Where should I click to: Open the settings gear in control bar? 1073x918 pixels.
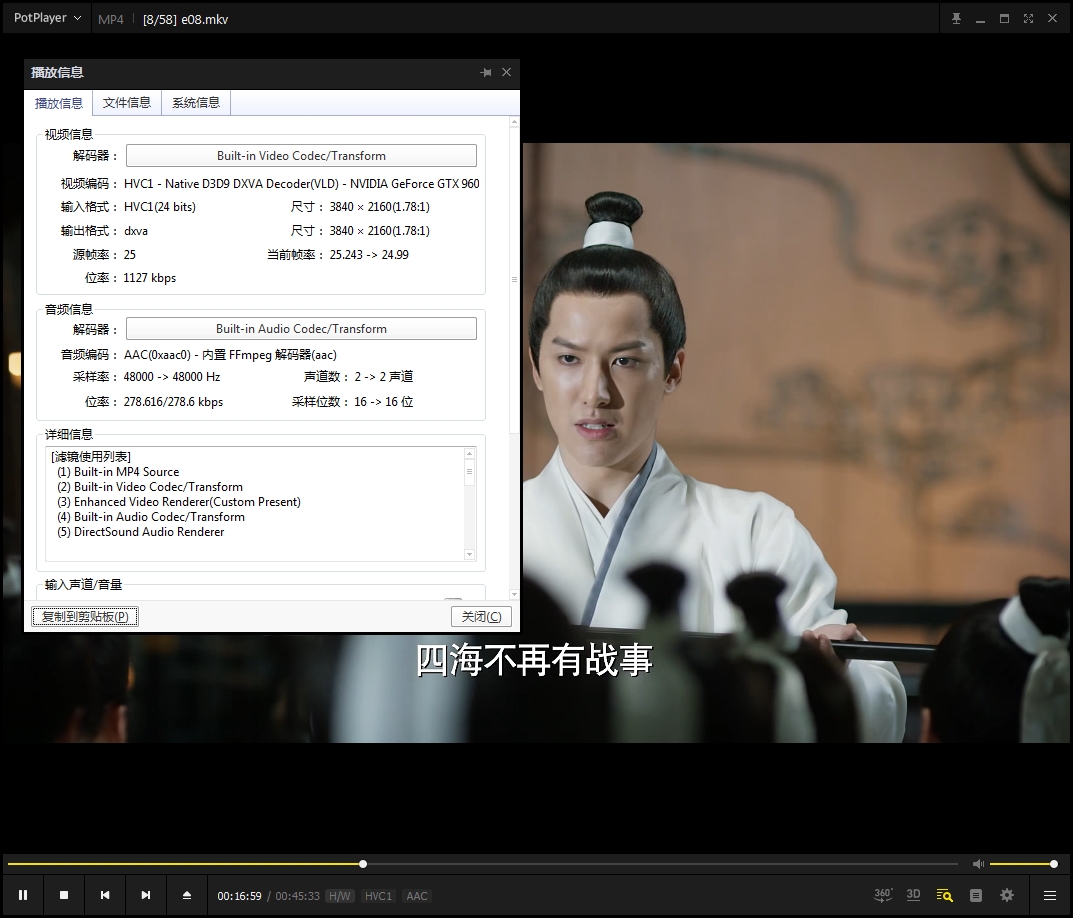point(1007,895)
